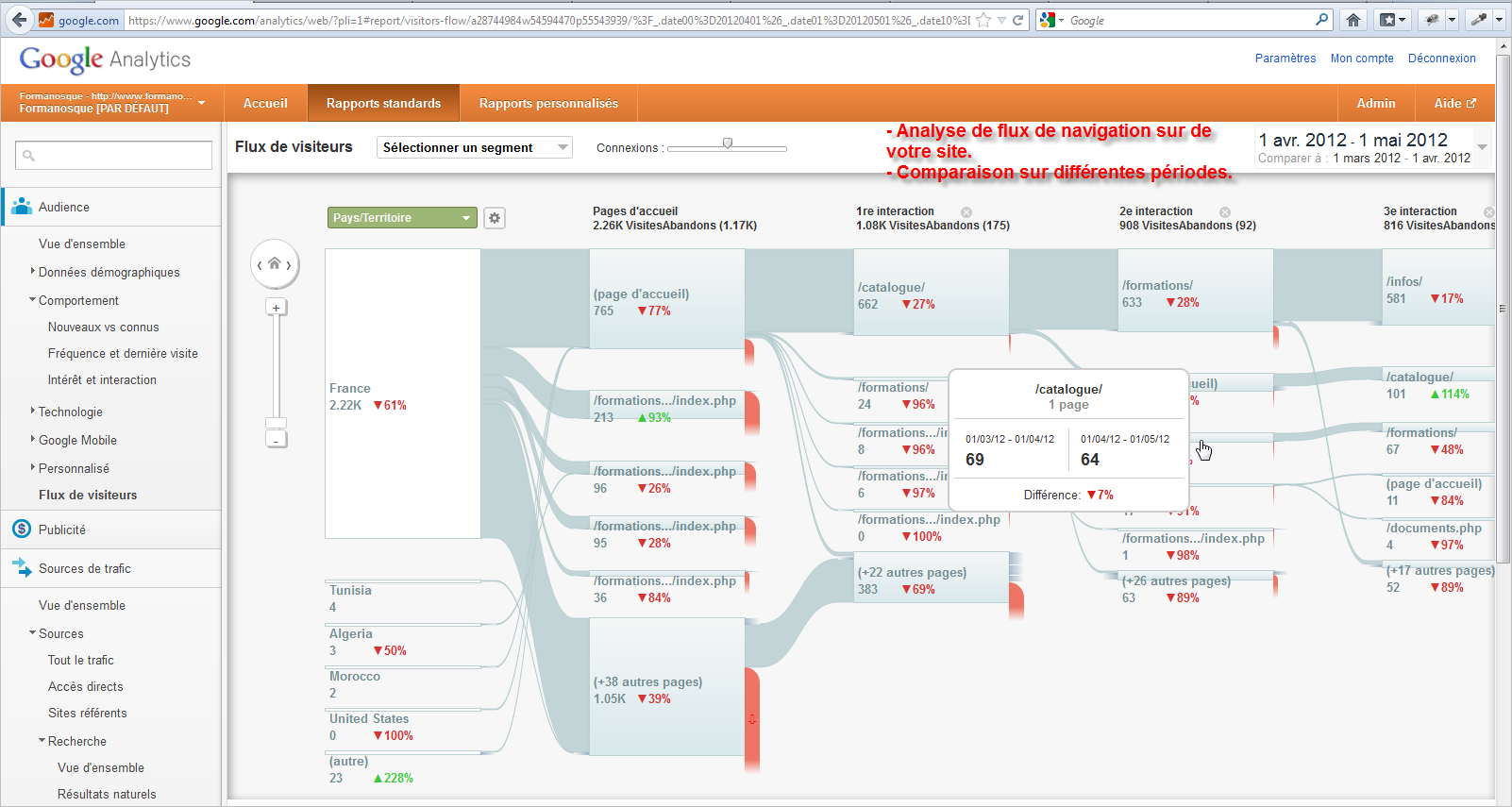
Task: Open date range picker dropdown
Action: (x=1482, y=147)
